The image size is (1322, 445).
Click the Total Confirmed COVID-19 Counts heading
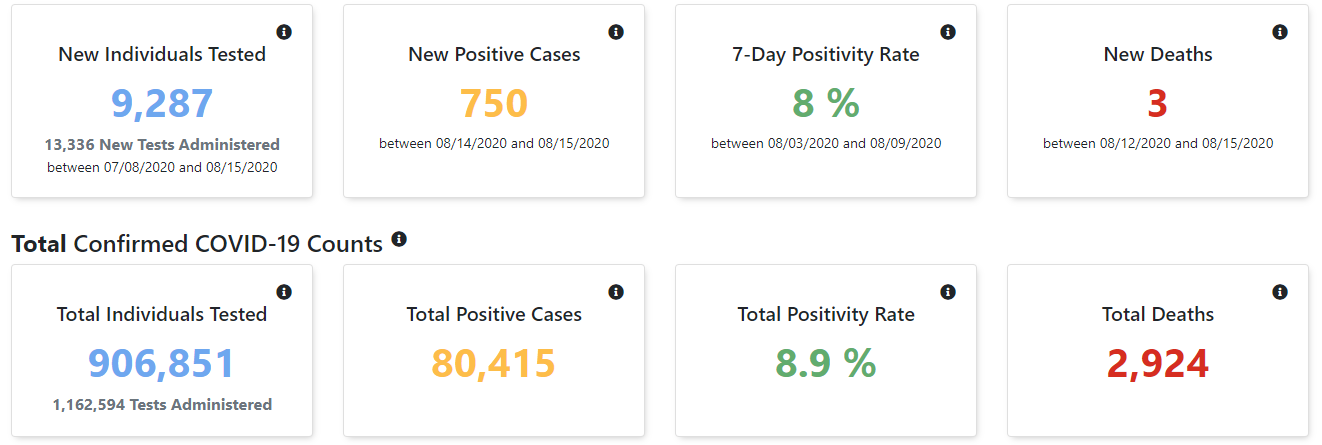[197, 244]
